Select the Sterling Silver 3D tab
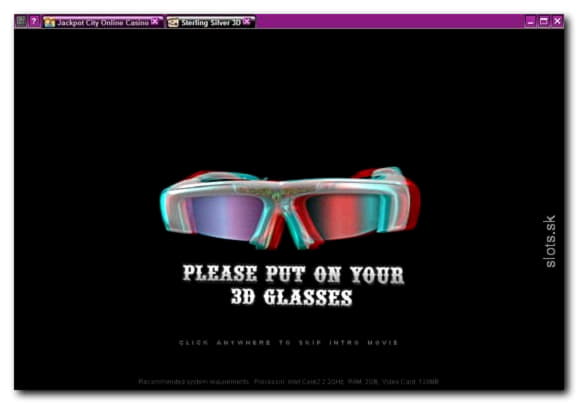Viewport: 578px width, 404px height. (x=210, y=22)
